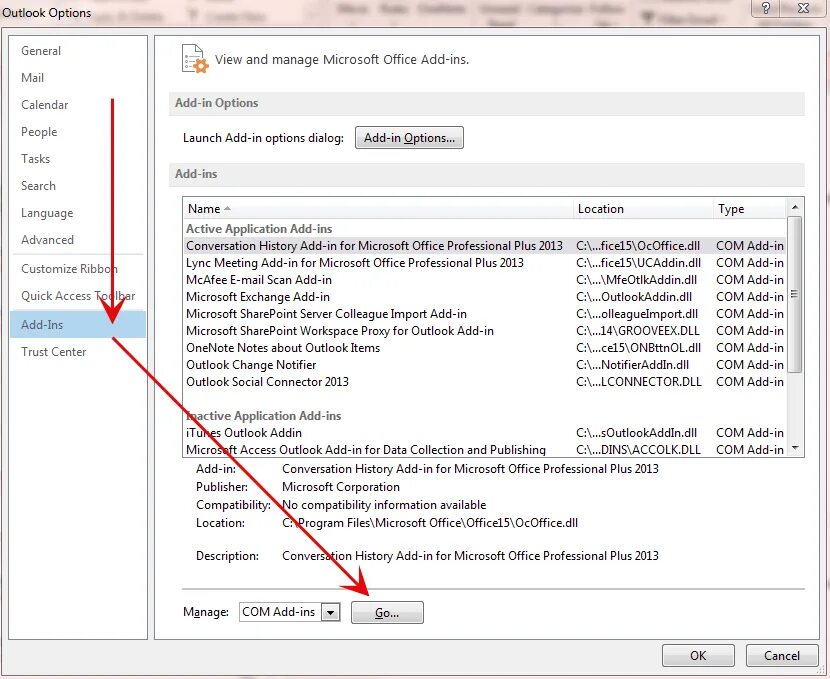
Task: Click C:\...fice15\UCAddin.dll location cell
Action: (x=638, y=263)
